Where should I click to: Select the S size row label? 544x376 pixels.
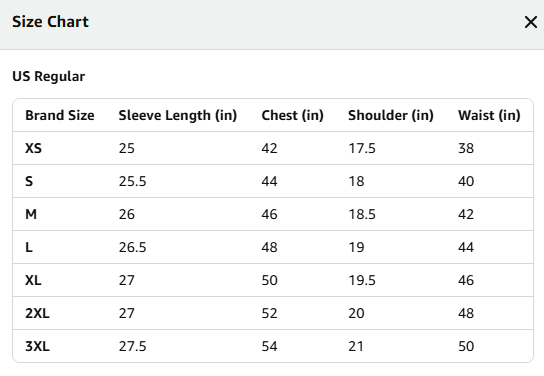pyautogui.click(x=29, y=181)
